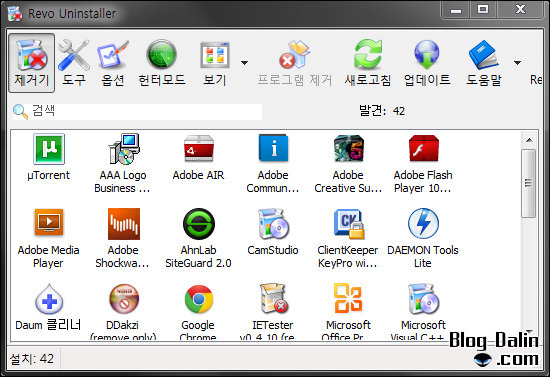Select the Daum 클리너 program icon
This screenshot has width=550, height=377.
click(x=49, y=299)
